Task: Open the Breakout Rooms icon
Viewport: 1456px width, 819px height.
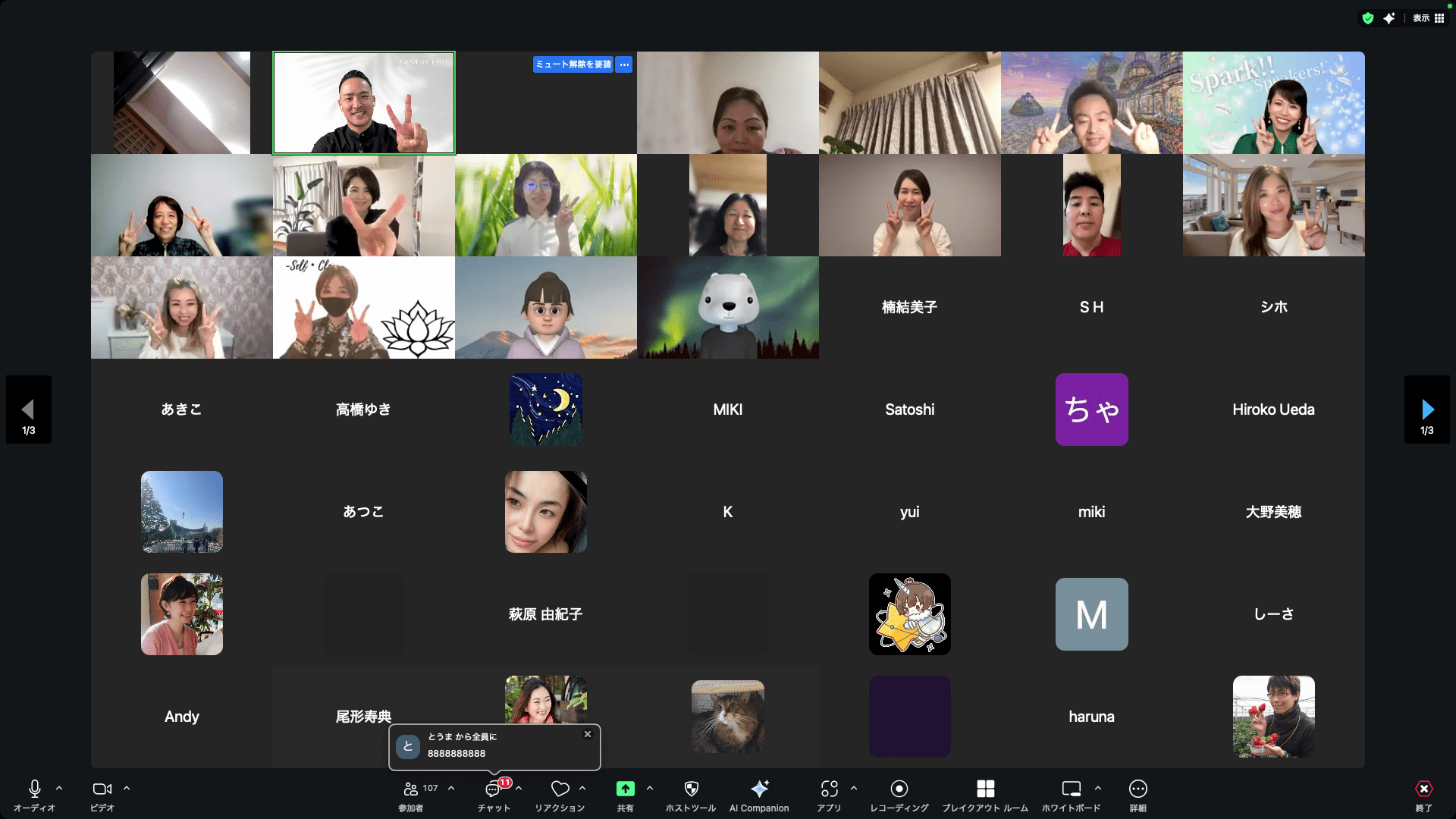Action: point(985,789)
